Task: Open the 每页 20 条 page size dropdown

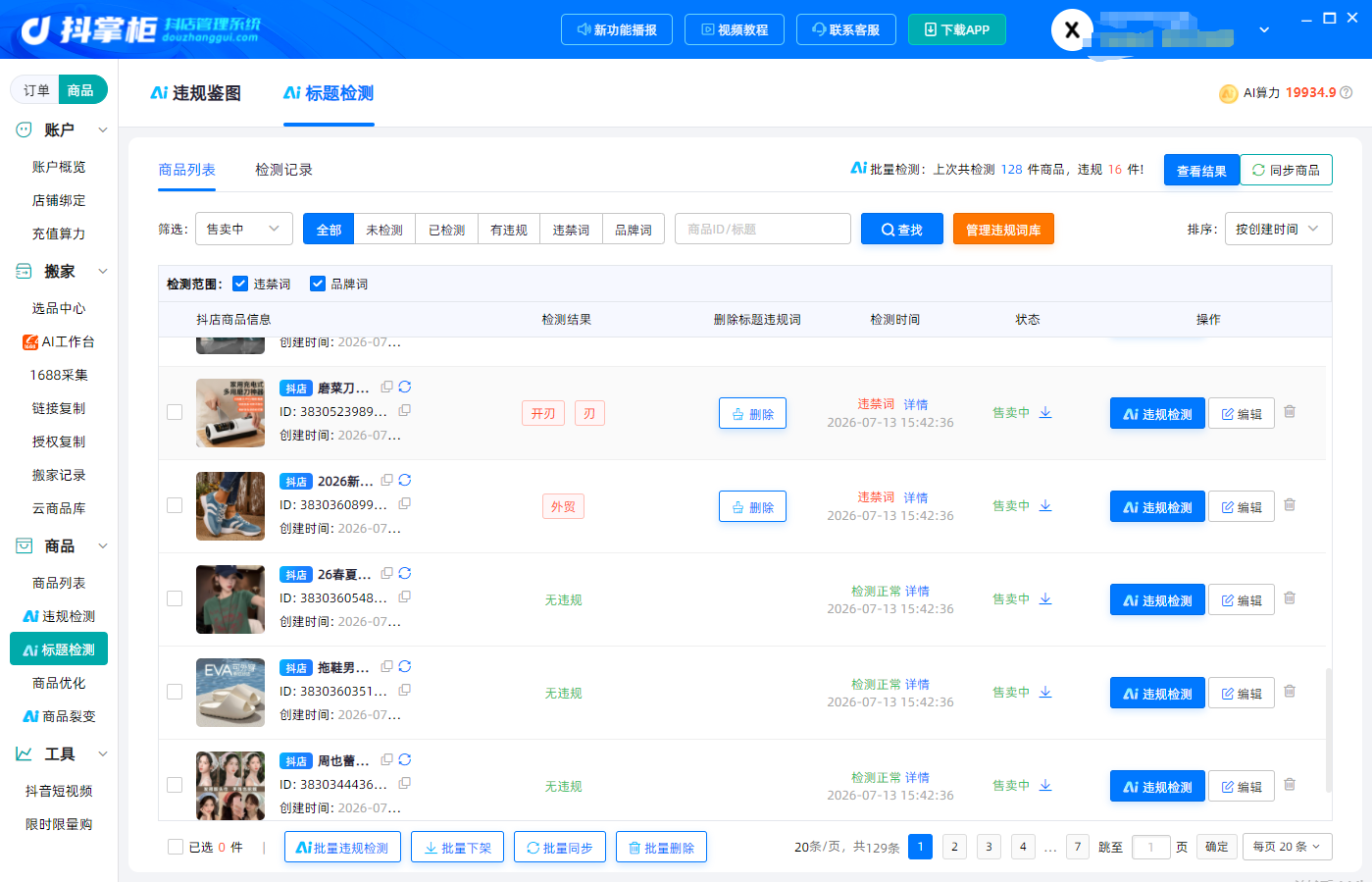Action: (x=1287, y=847)
